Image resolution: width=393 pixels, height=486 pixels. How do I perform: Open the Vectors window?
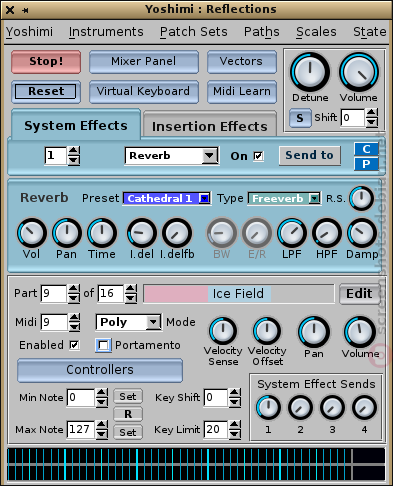tap(242, 62)
